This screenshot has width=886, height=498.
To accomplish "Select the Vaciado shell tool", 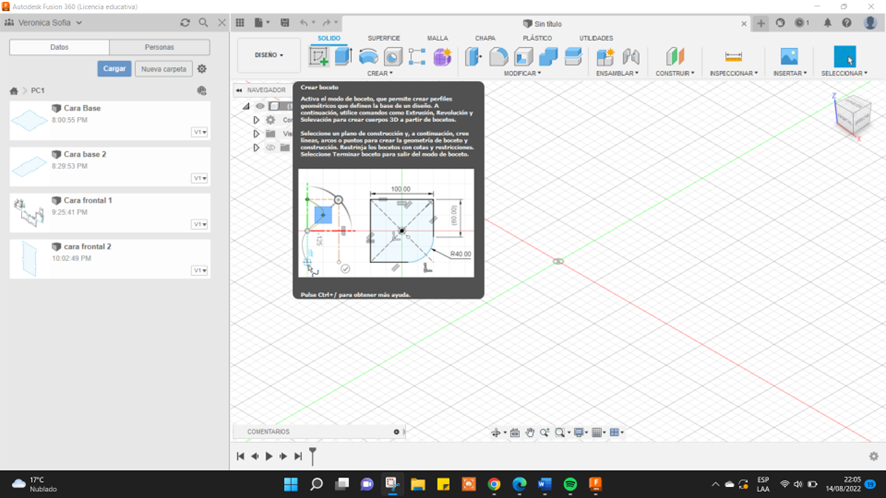I will point(523,57).
